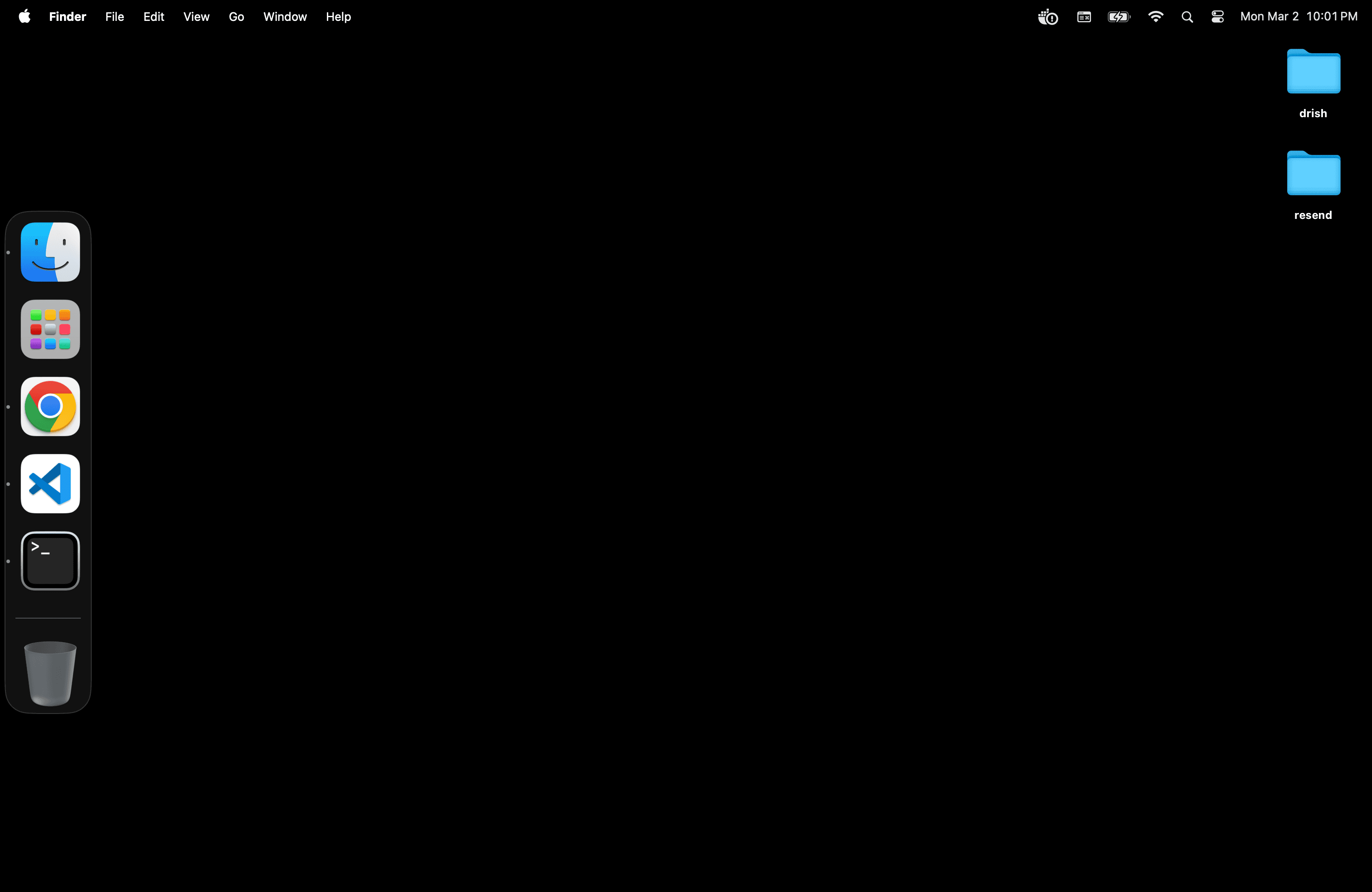Open Launchpad

click(49, 329)
